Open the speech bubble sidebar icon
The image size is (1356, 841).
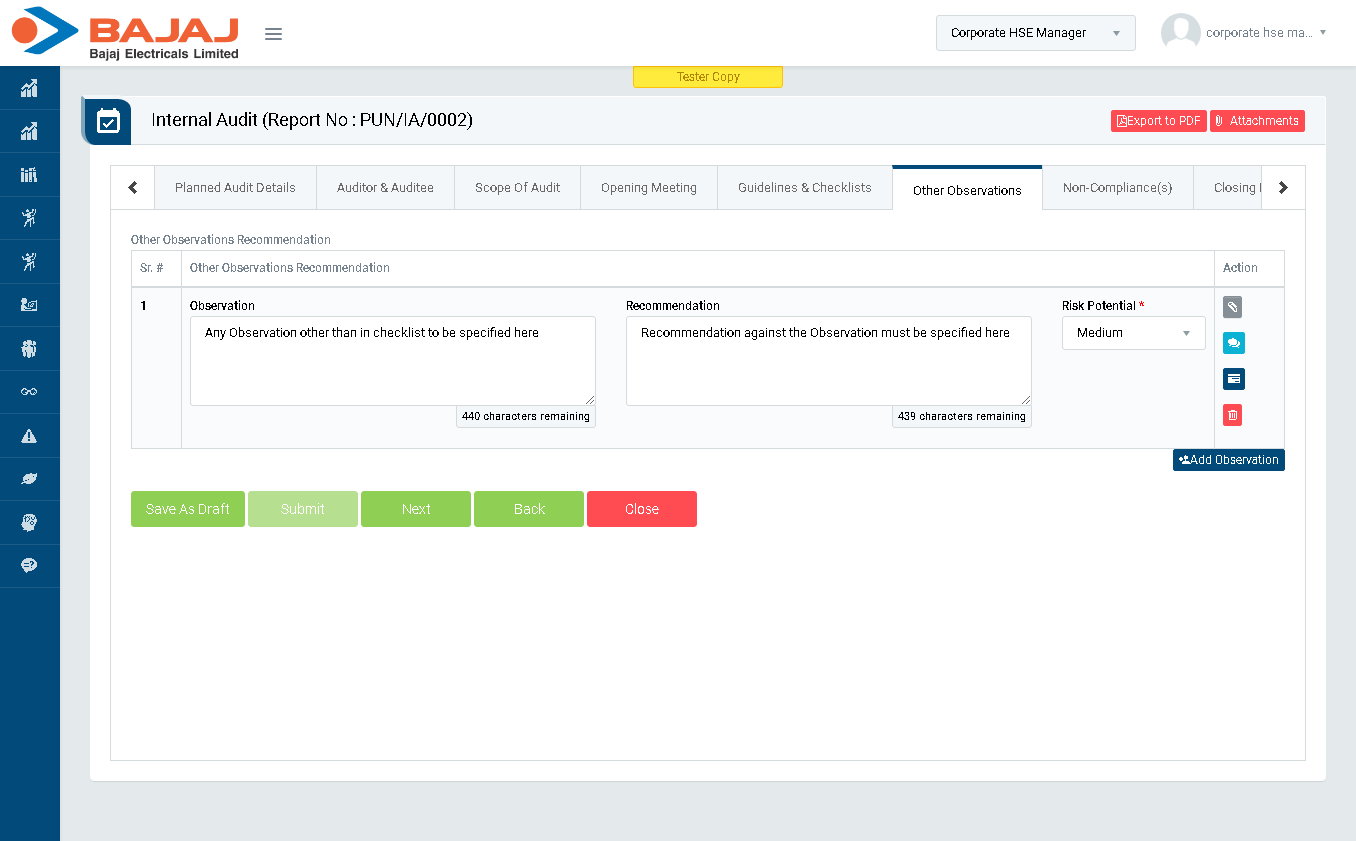29,566
